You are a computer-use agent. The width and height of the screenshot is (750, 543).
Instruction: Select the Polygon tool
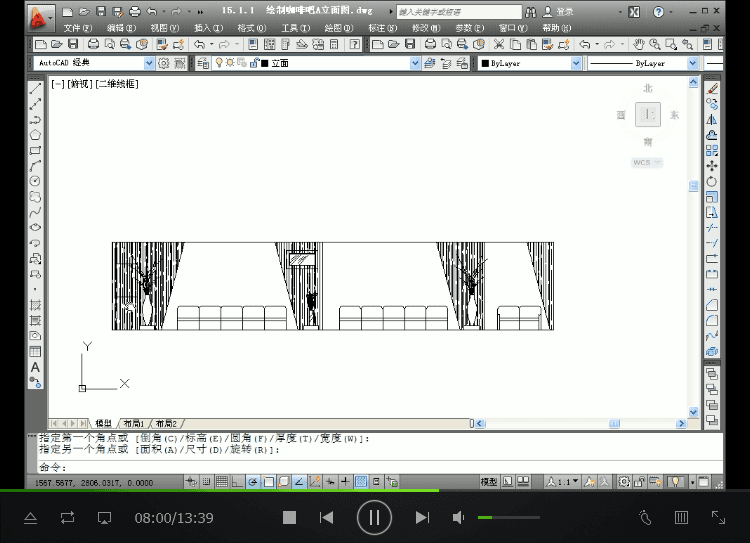[x=35, y=135]
